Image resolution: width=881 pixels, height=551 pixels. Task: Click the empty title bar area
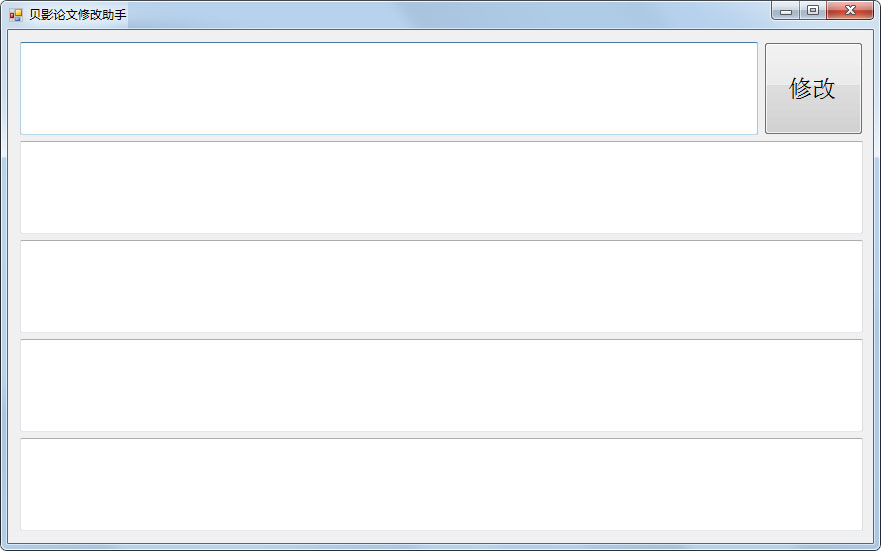tap(450, 14)
